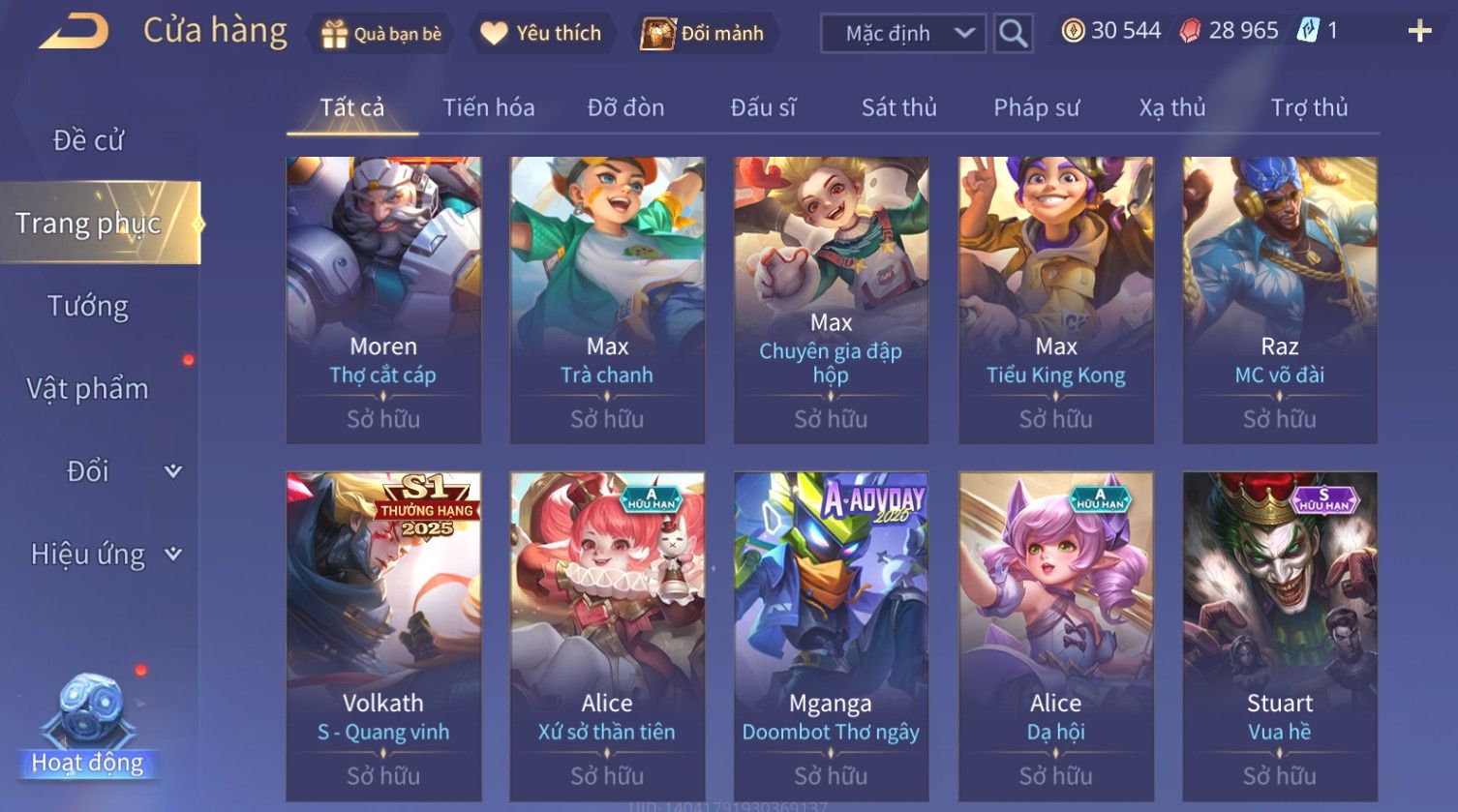Tap the gold coin balance icon
This screenshot has height=812, width=1458.
point(1073,32)
